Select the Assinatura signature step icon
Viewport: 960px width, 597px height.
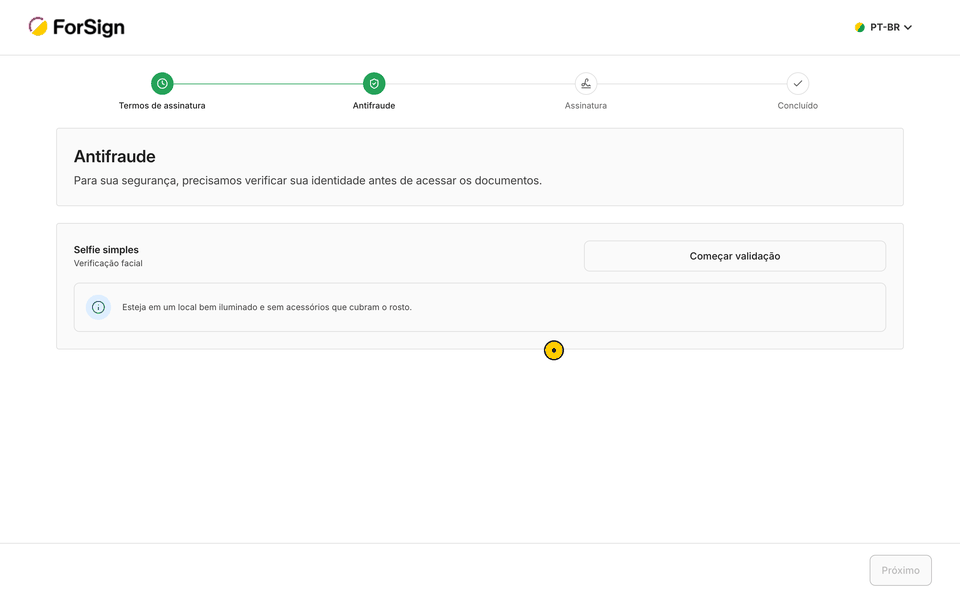[586, 83]
